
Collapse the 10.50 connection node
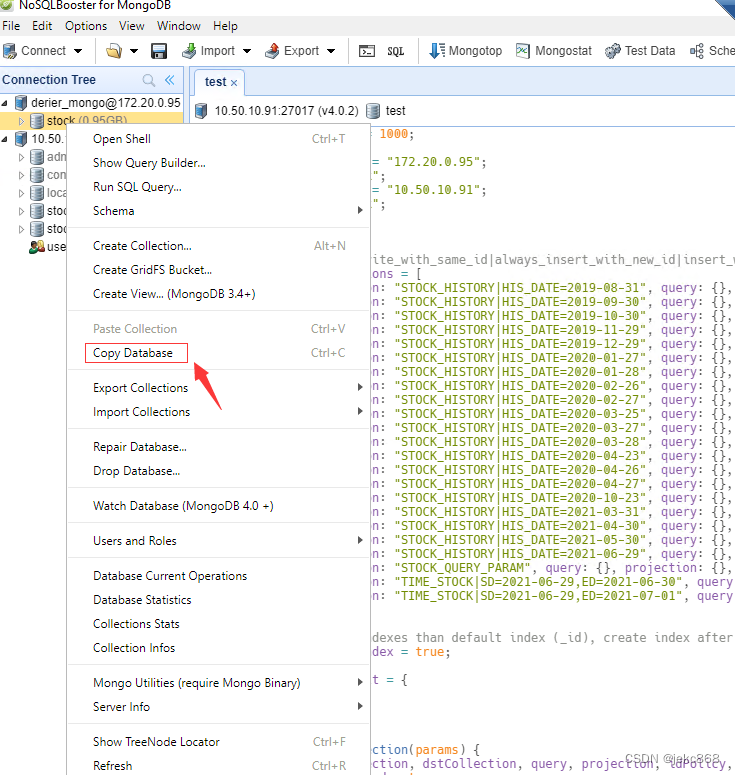point(4,139)
